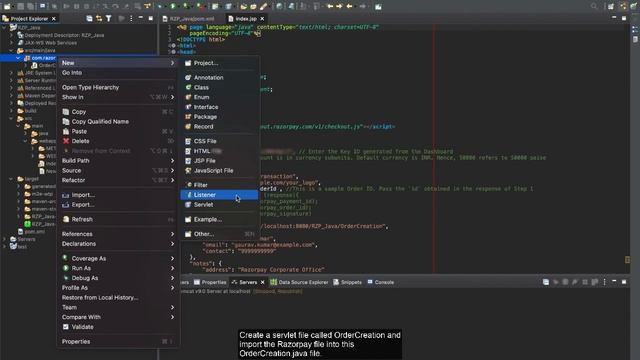Collapse all in Project Explorer toolbar

click(89, 18)
